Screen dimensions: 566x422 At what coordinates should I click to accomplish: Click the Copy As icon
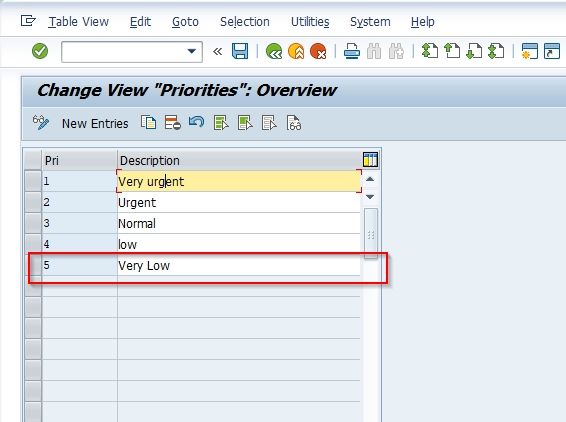coord(148,123)
